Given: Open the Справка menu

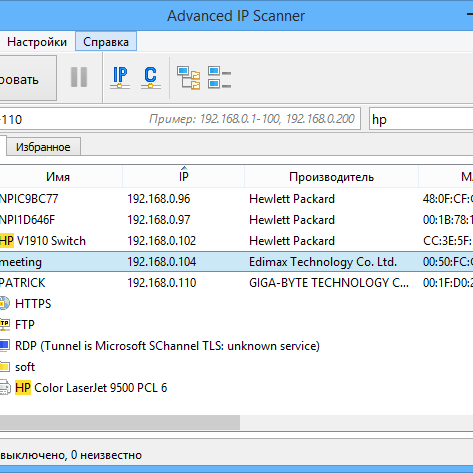Looking at the screenshot, I should 106,42.
